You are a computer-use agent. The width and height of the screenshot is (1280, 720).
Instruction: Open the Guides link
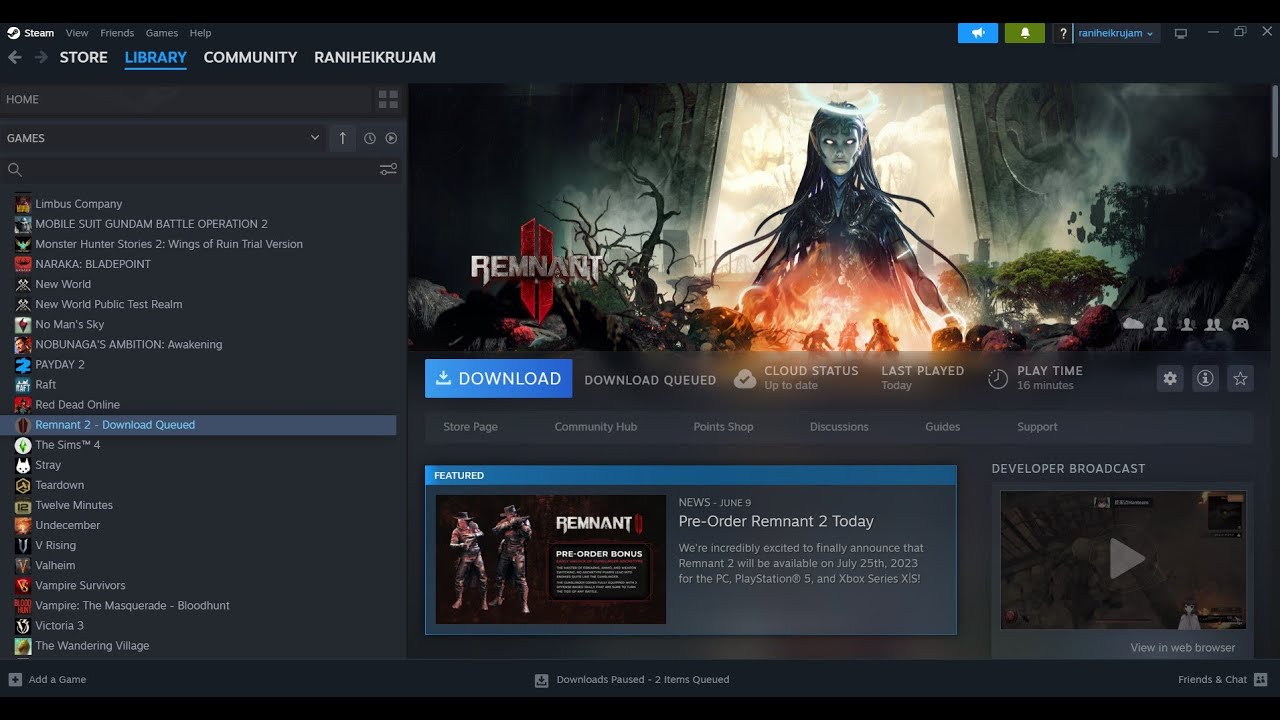click(x=942, y=426)
